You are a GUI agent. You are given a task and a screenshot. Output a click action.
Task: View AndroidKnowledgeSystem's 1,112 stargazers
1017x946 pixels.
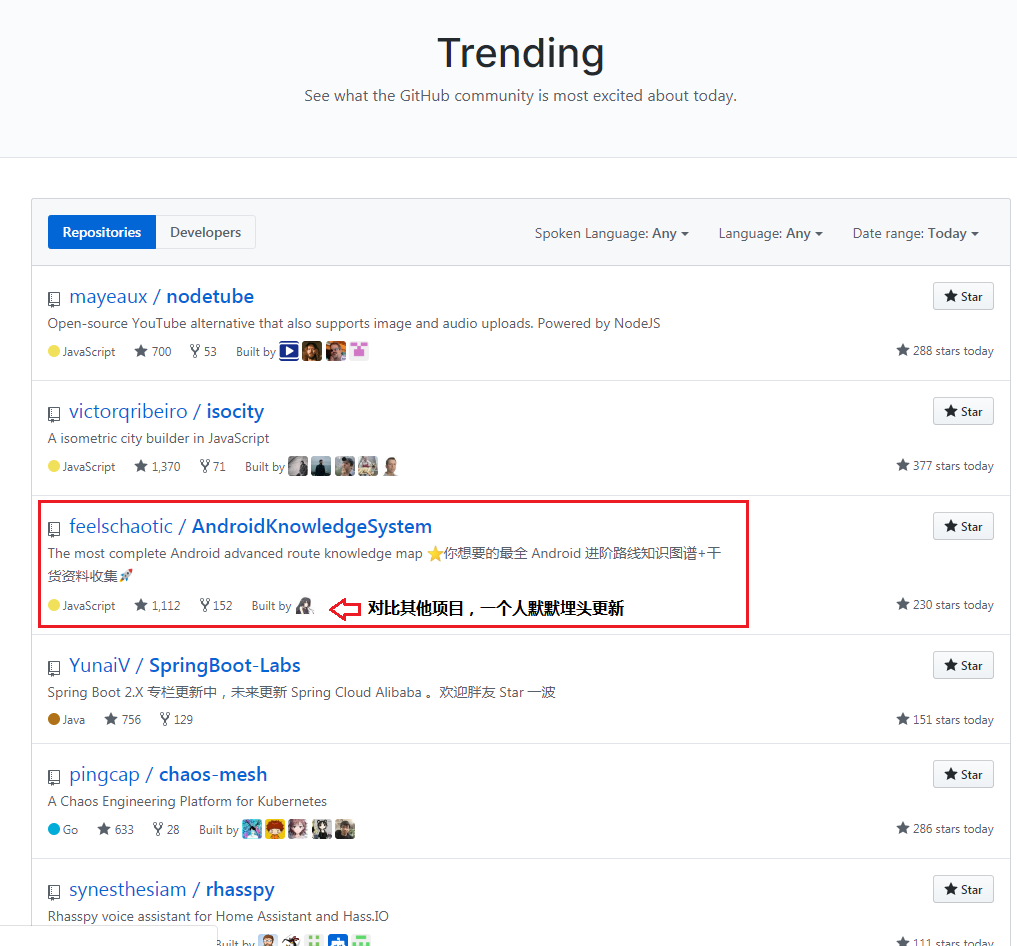[x=158, y=605]
